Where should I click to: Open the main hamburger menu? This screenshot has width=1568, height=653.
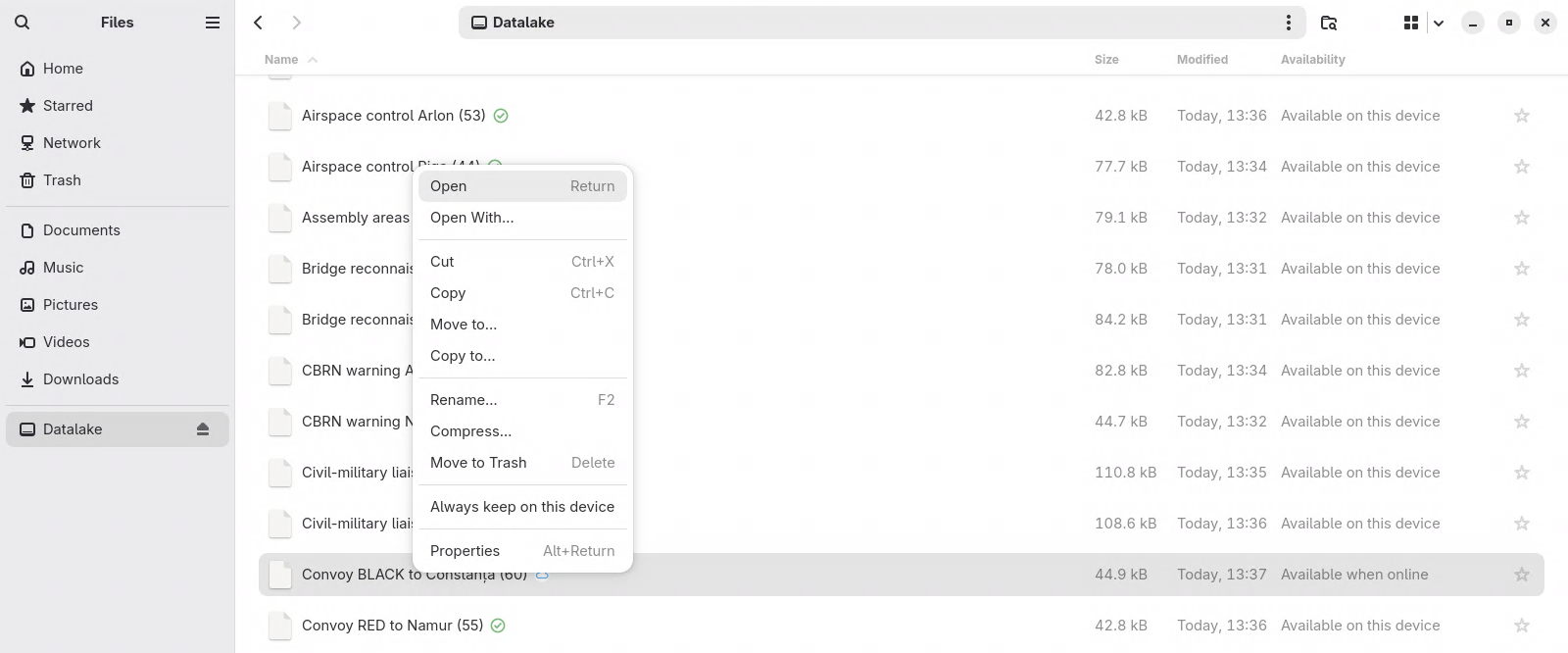tap(212, 23)
